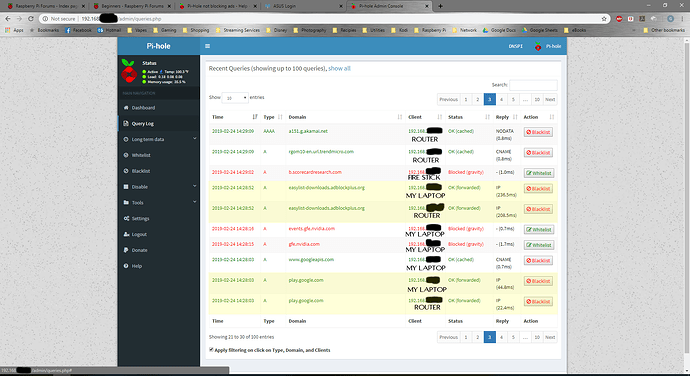Viewport: 690px width, 376px height.
Task: Sort by Action column sort icon
Action: [552, 117]
